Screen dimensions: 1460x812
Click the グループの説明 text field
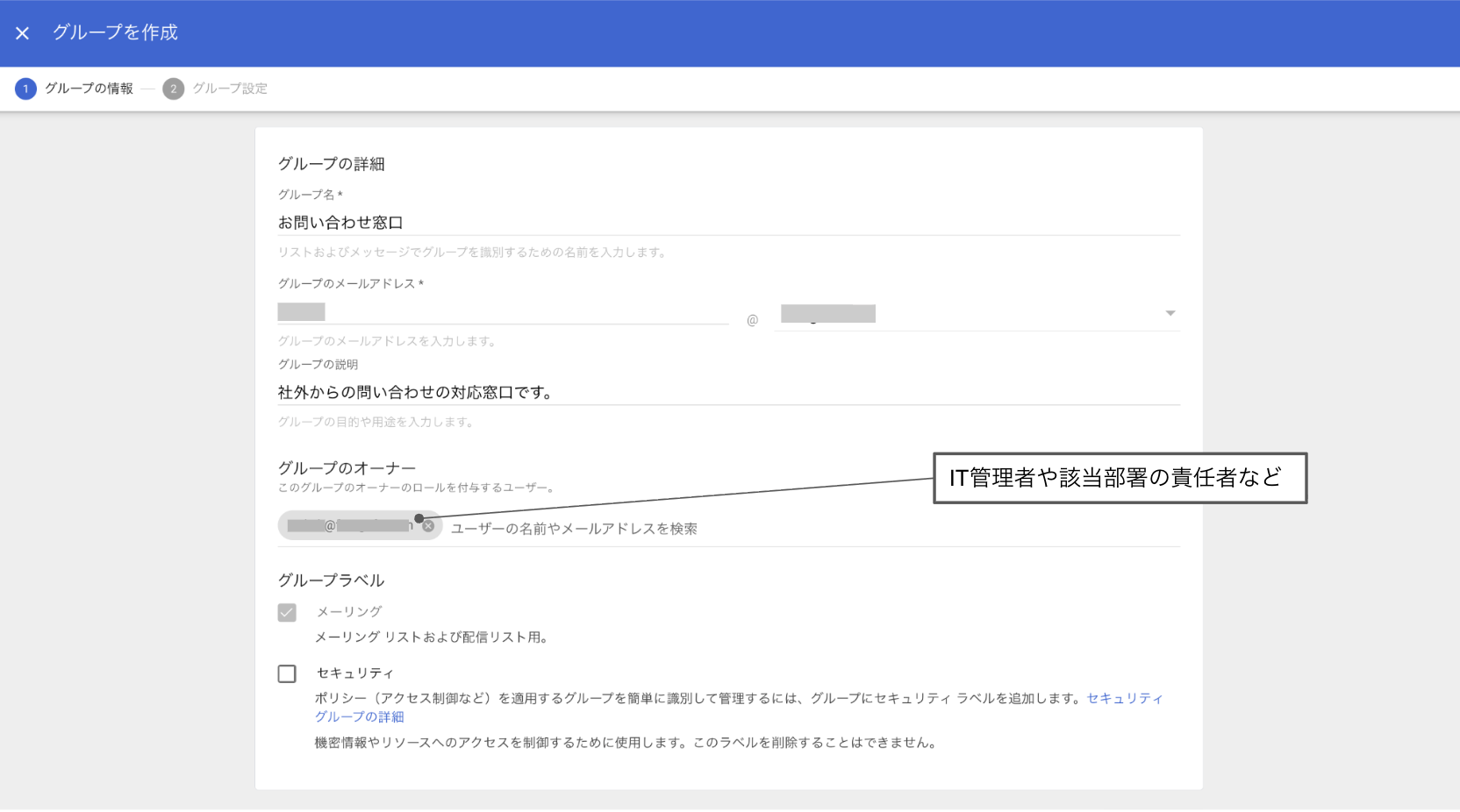pyautogui.click(x=728, y=393)
